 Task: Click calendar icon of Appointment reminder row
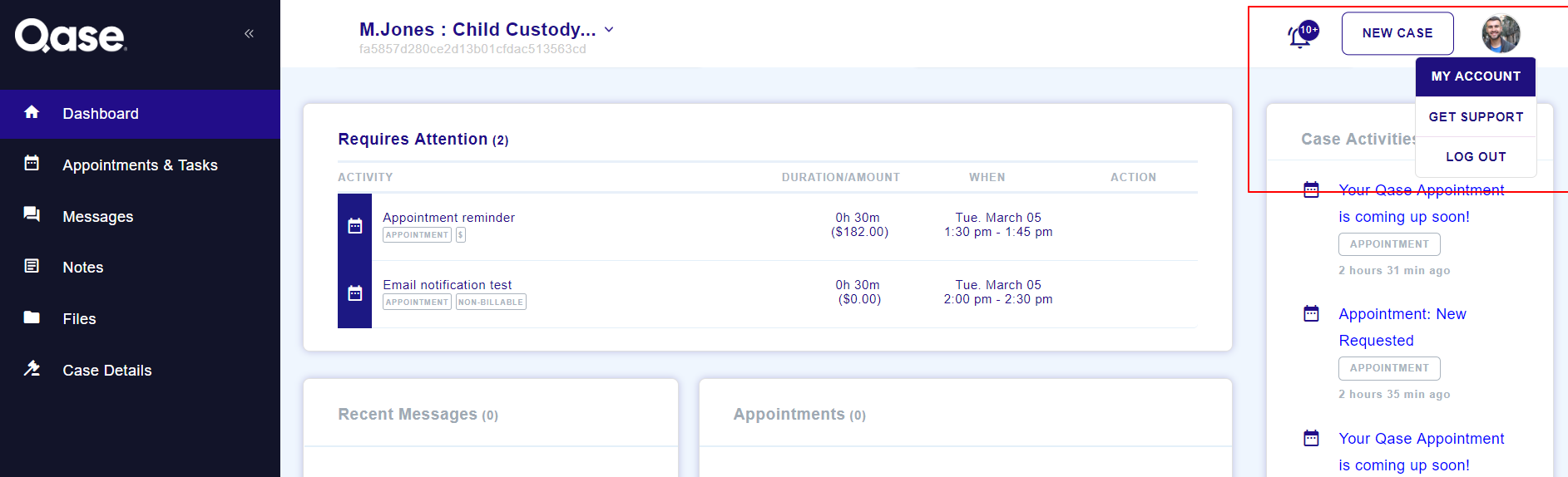(355, 226)
